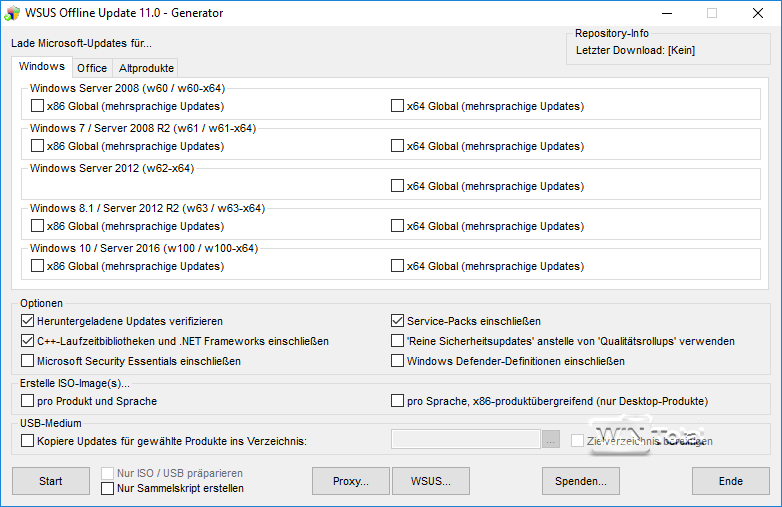782x507 pixels.
Task: Click the browse (...) button for target directory
Action: tap(551, 440)
